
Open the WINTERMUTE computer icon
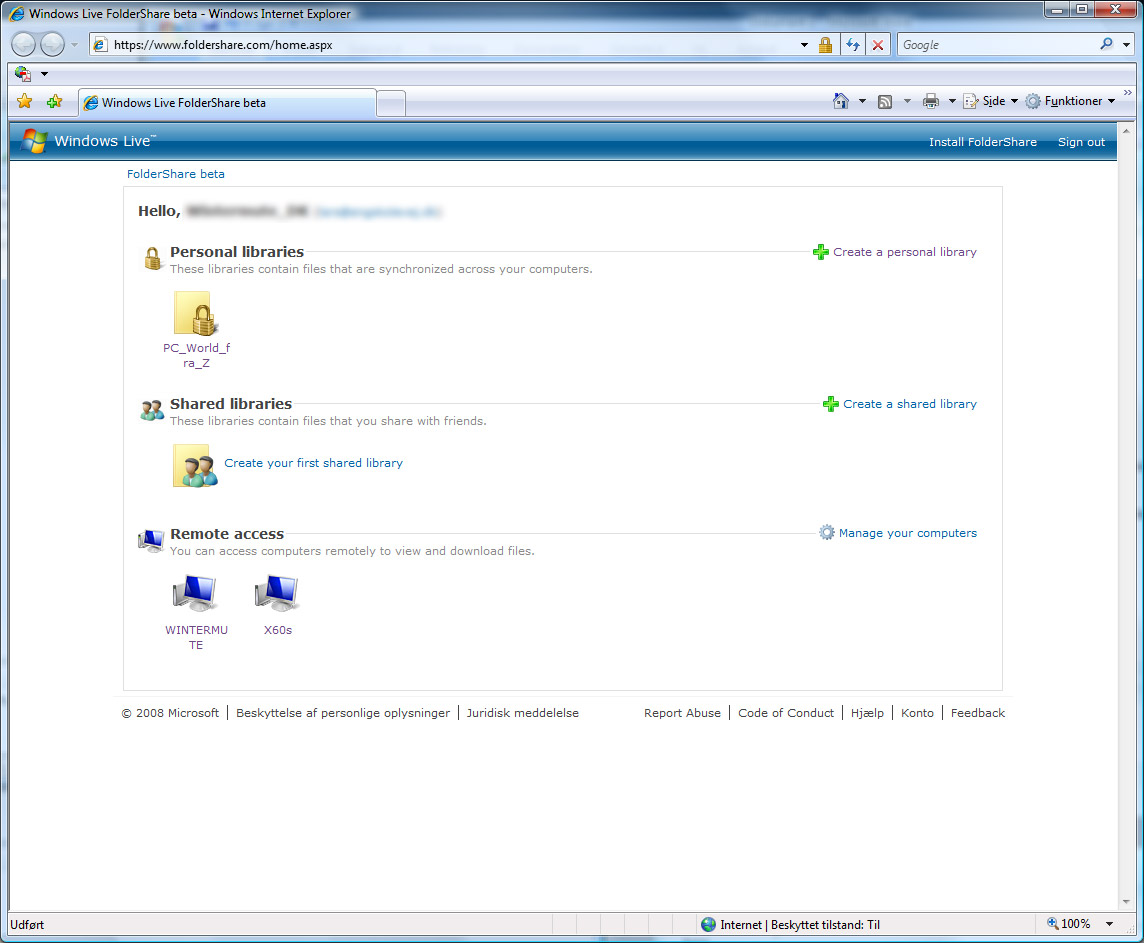point(195,594)
